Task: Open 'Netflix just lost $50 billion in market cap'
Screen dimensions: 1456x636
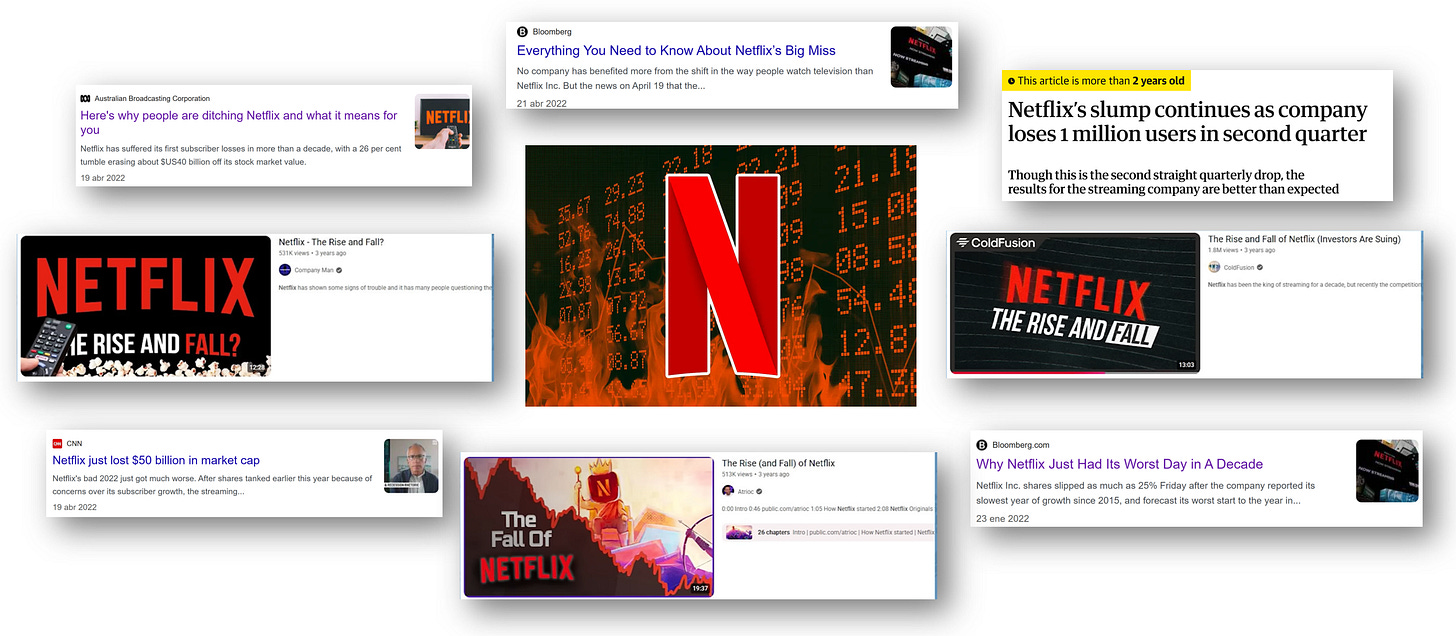Action: pyautogui.click(x=156, y=460)
